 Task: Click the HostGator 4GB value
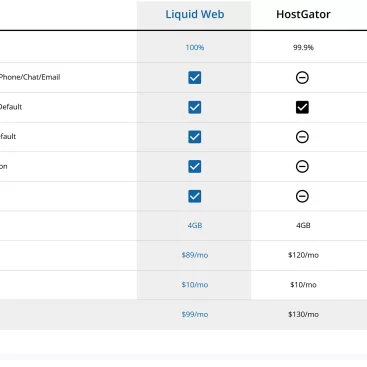click(x=303, y=225)
